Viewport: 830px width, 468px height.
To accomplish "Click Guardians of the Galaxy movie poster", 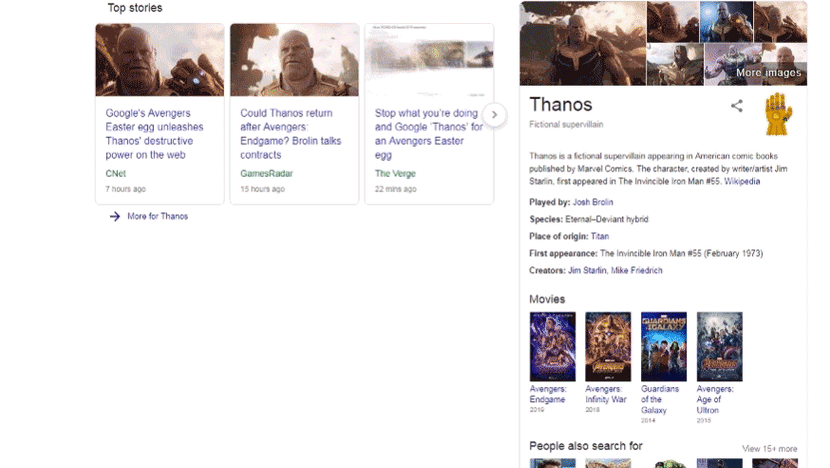I will pyautogui.click(x=663, y=346).
